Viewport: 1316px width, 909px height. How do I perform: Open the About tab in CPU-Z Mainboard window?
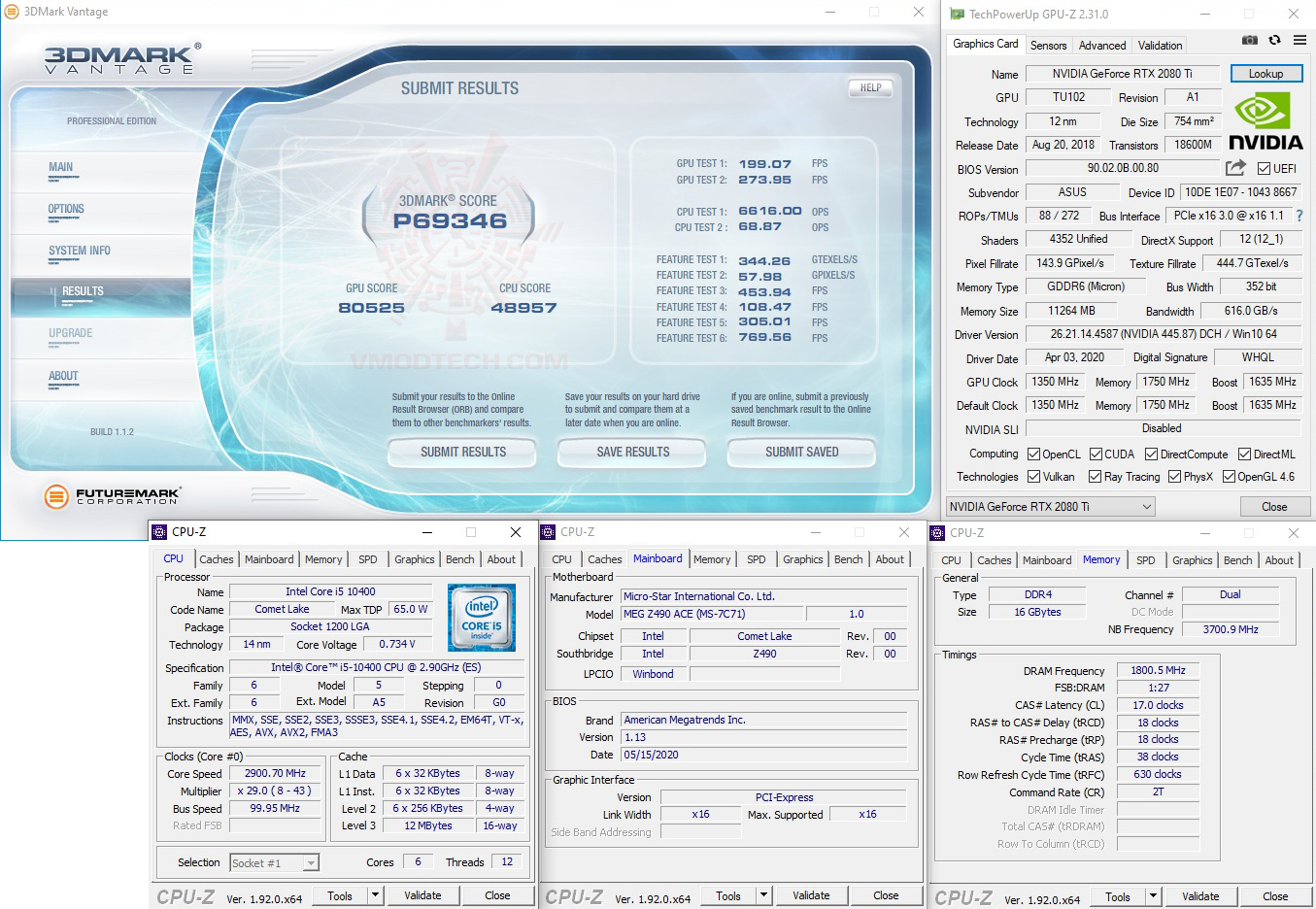coord(890,559)
